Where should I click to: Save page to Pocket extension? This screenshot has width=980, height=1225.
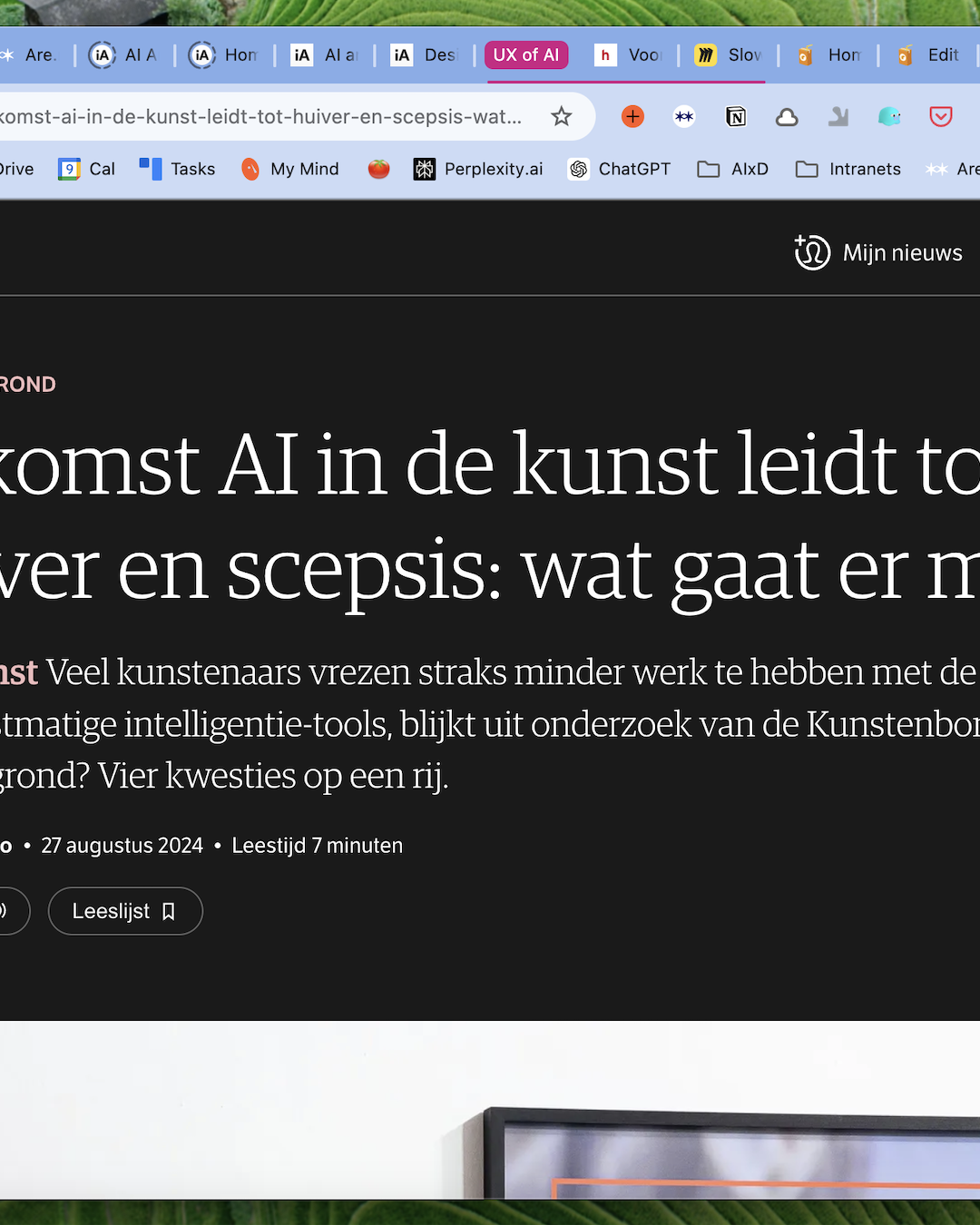tap(941, 116)
